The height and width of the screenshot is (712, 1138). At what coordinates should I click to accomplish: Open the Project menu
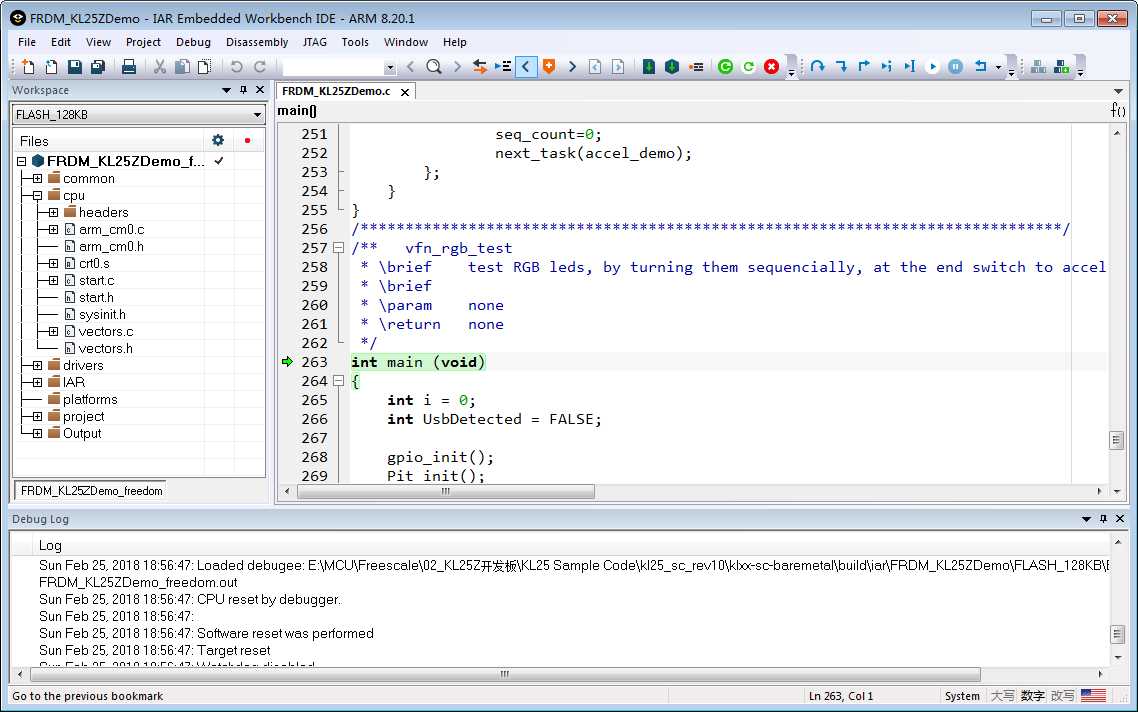tap(143, 42)
